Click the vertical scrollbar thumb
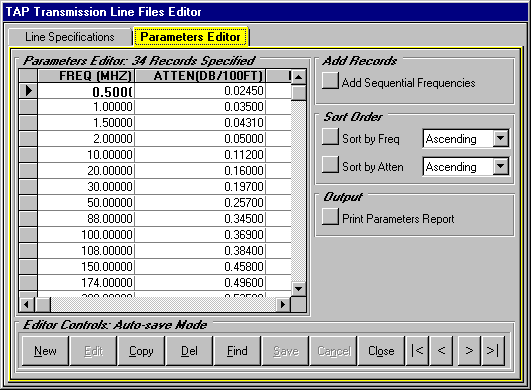Image resolution: width=531 pixels, height=390 pixels. (x=298, y=92)
